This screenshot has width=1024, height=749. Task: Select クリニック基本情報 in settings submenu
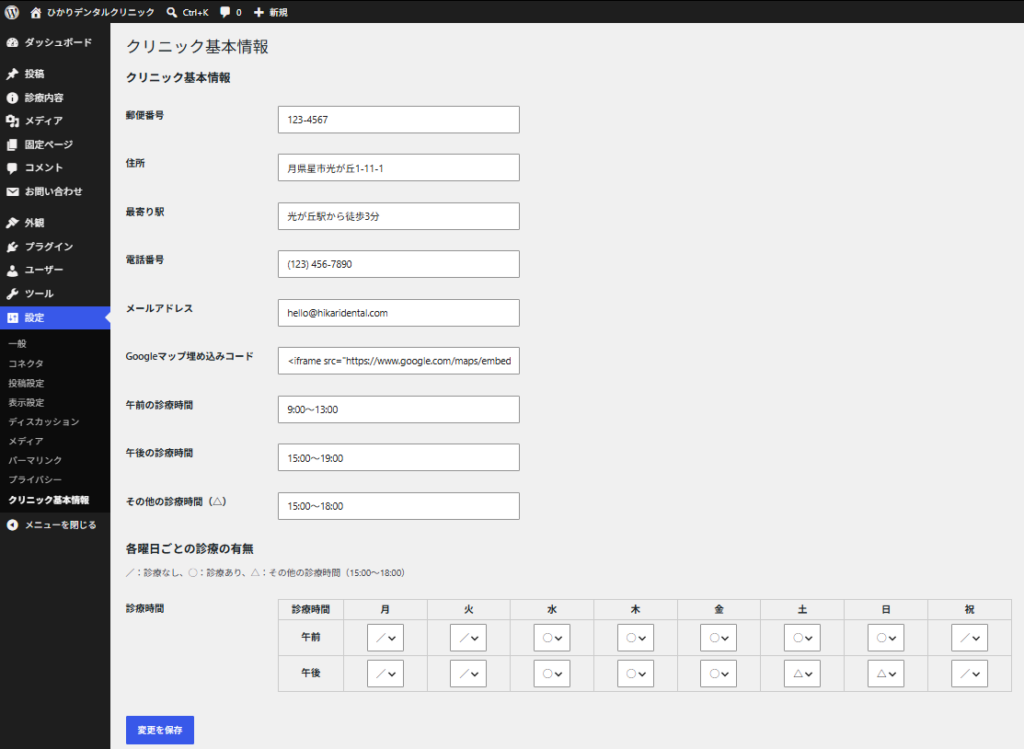pos(48,500)
